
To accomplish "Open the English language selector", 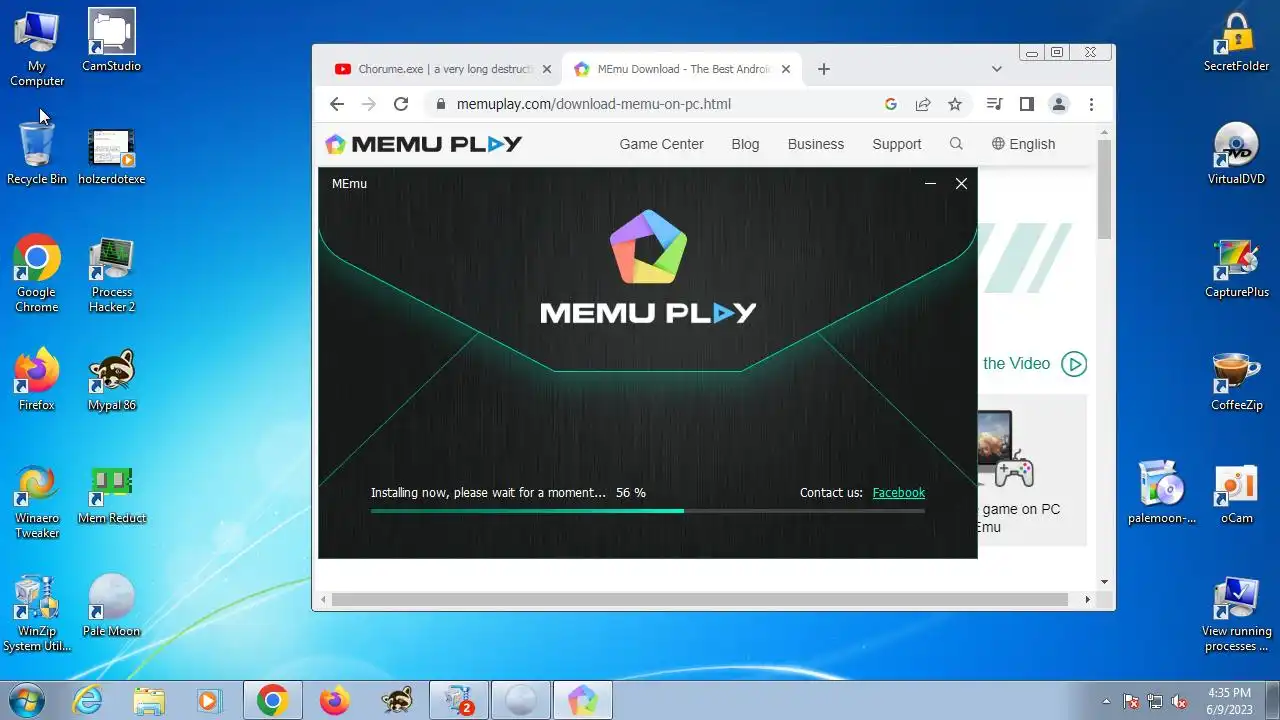I will (x=1023, y=144).
